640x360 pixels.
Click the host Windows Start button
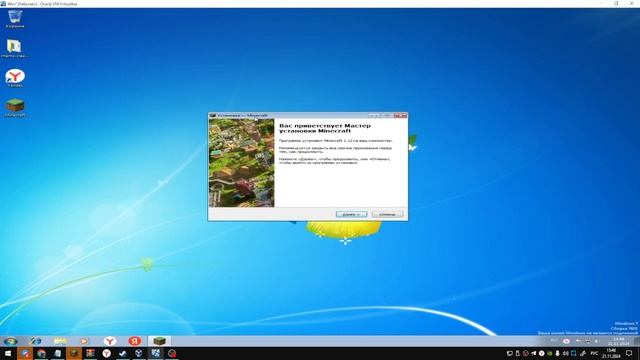tap(8, 353)
